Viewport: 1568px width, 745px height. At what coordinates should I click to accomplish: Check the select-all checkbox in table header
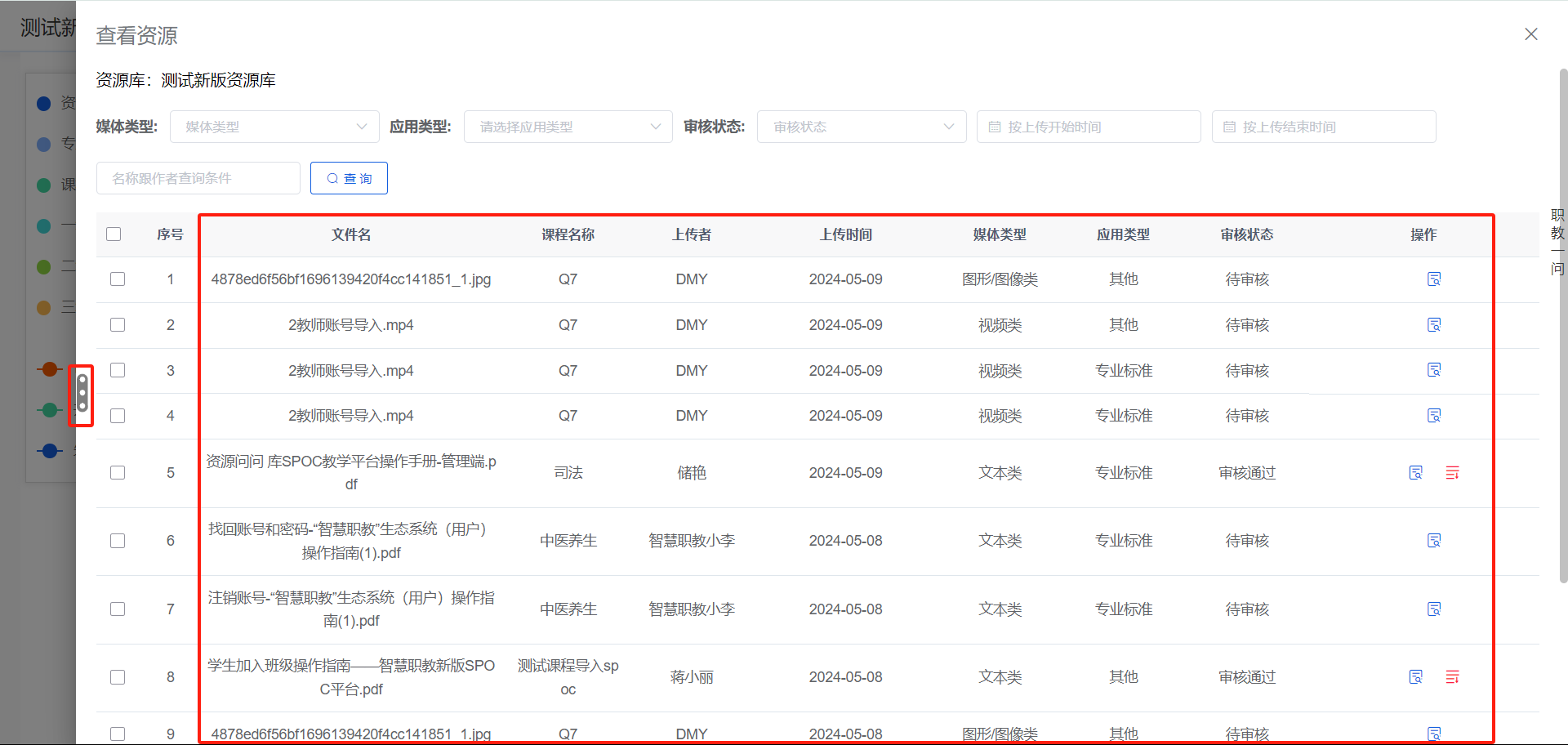pyautogui.click(x=114, y=234)
